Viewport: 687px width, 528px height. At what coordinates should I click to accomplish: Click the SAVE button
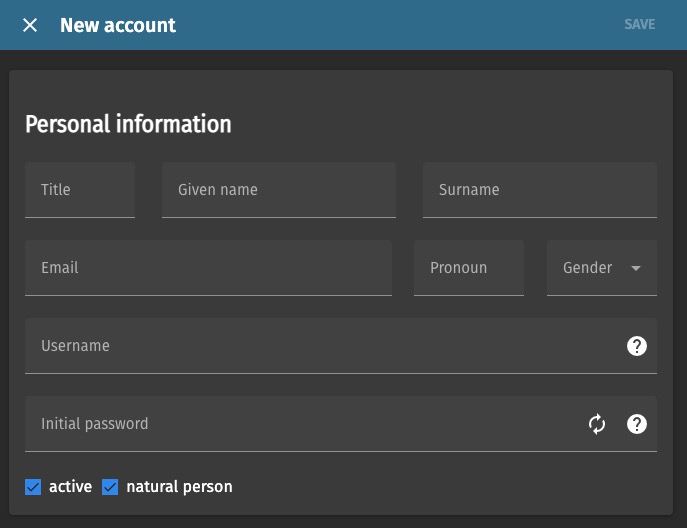[x=639, y=25]
